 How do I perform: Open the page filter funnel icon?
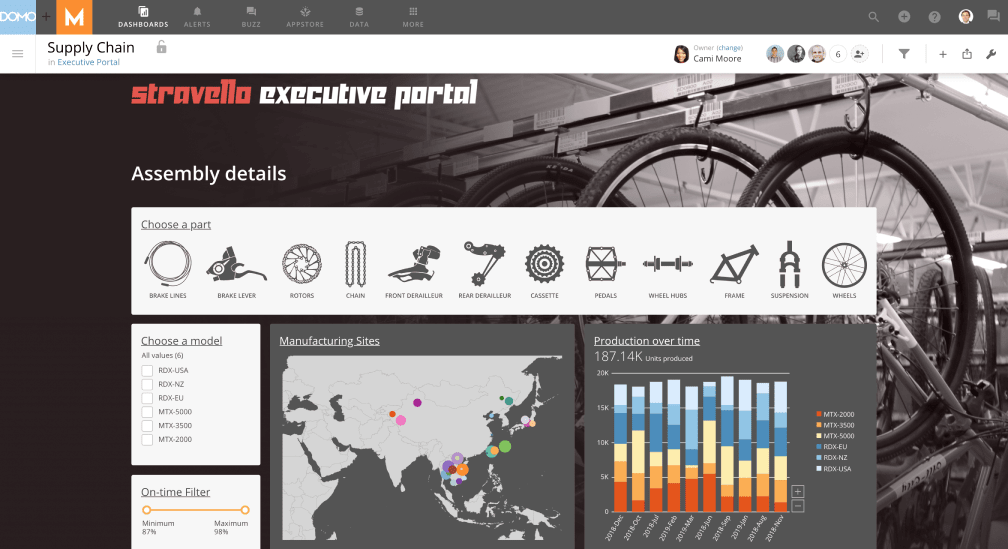coord(904,54)
